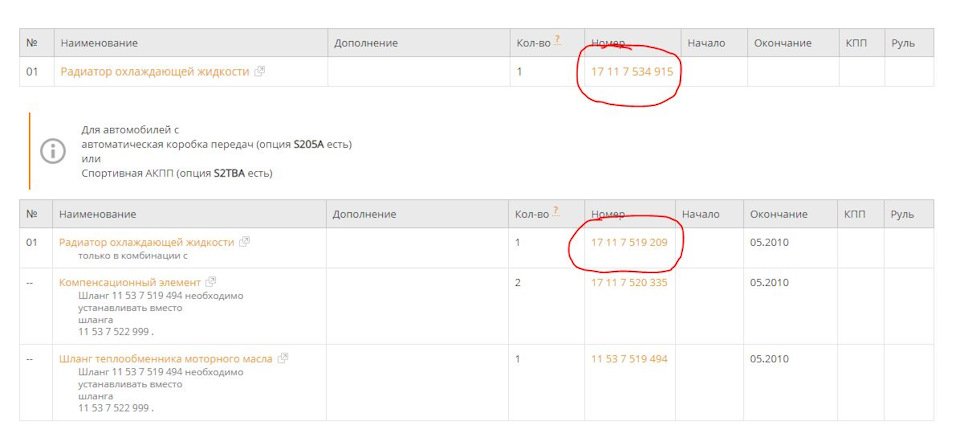
Task: Open part number 17 11 7 519 209
Action: [x=629, y=242]
